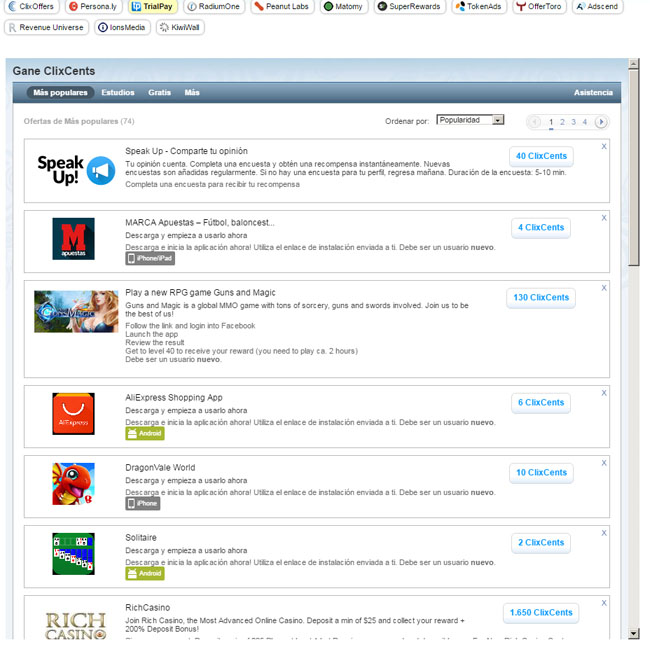Jump to offers page 3
The image size is (650, 654).
coord(573,122)
